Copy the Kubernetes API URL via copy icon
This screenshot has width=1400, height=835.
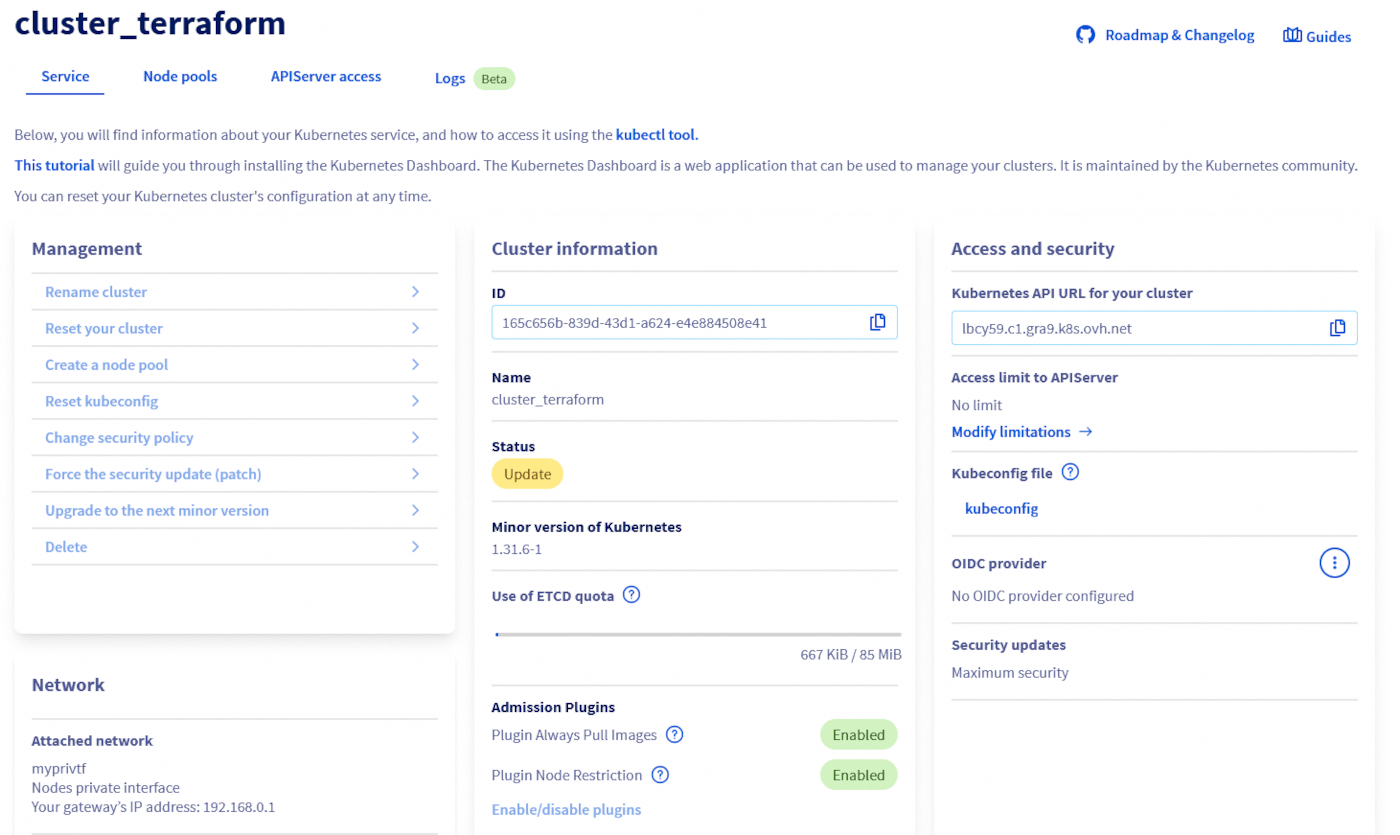(1337, 327)
